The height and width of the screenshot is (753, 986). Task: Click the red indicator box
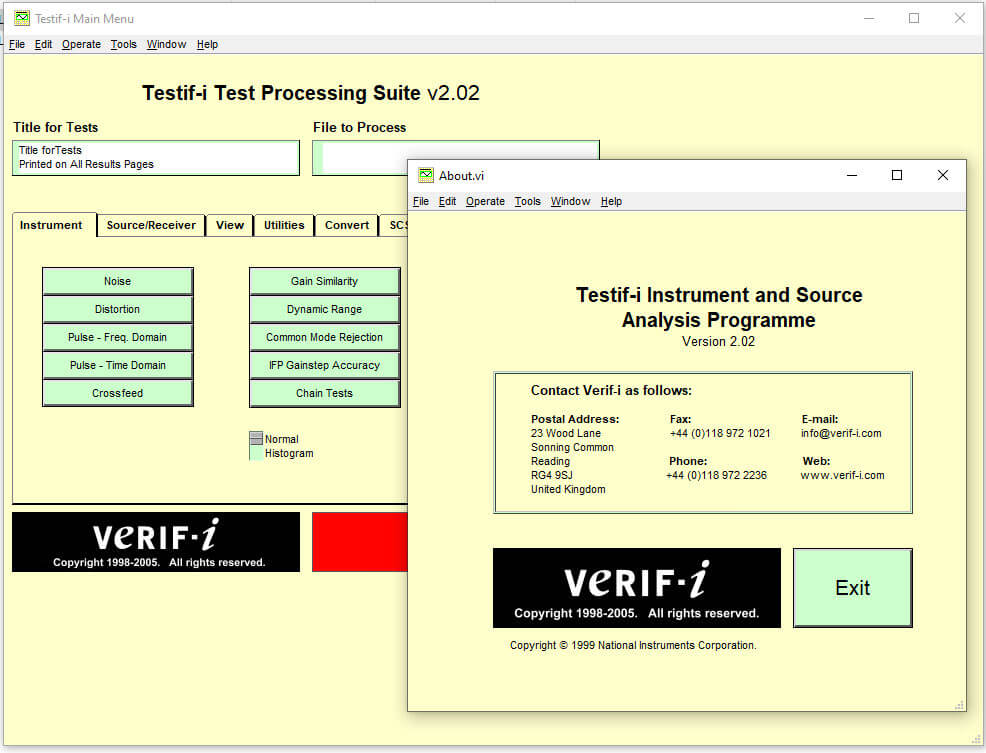tap(360, 542)
